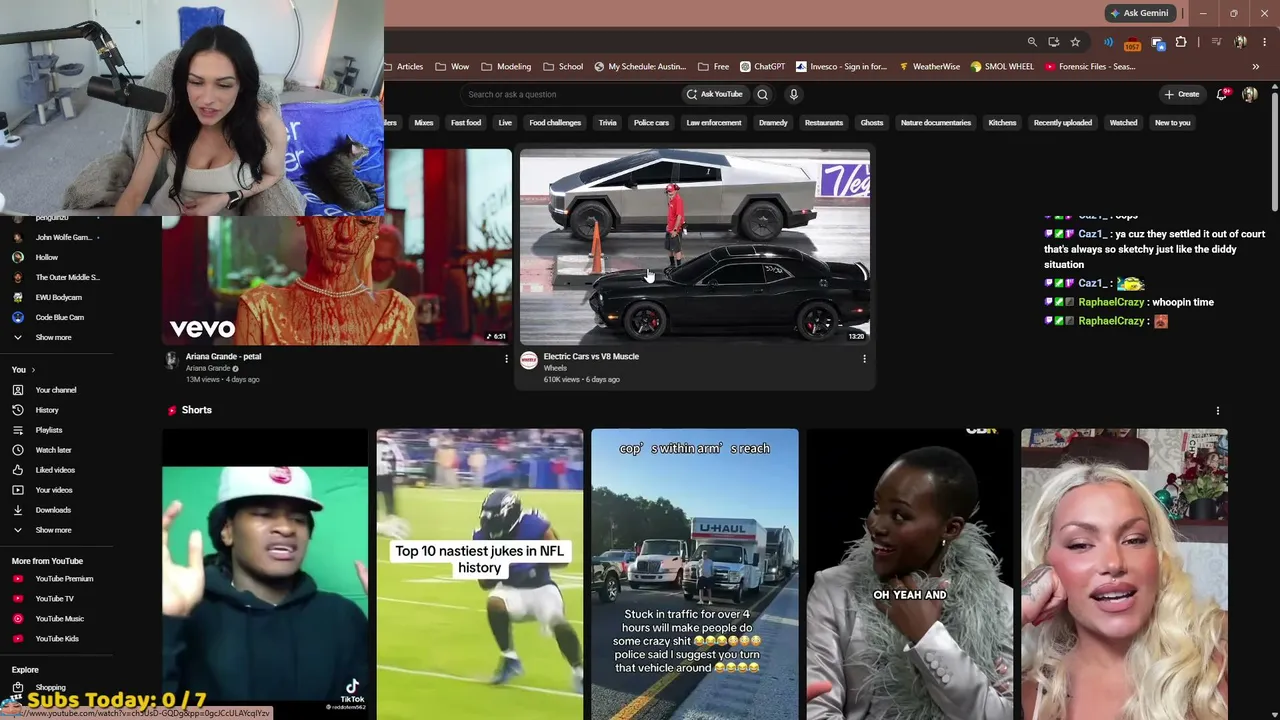Viewport: 1280px width, 720px height.
Task: Click the Chrome profile avatar in the toolbar
Action: click(1240, 42)
